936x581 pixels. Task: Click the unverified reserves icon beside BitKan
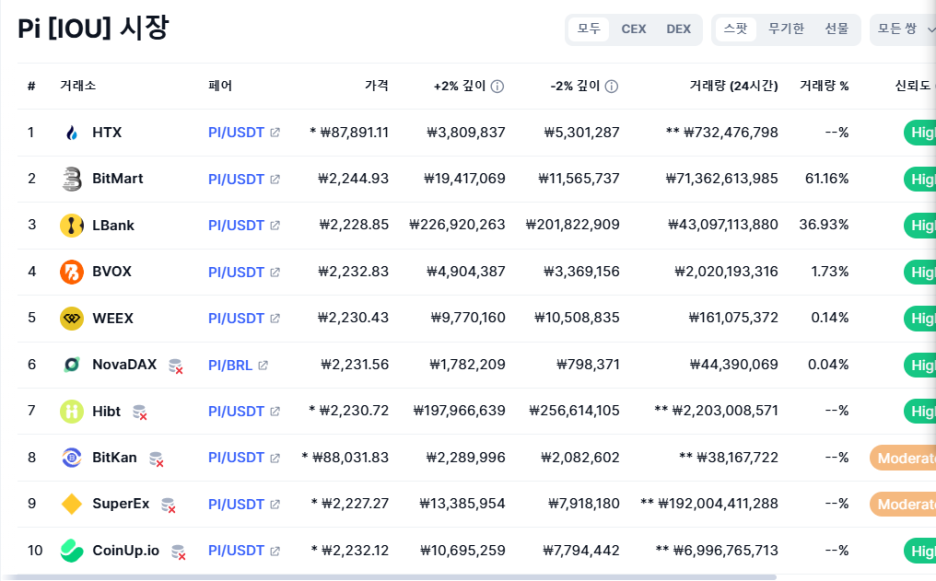156,459
